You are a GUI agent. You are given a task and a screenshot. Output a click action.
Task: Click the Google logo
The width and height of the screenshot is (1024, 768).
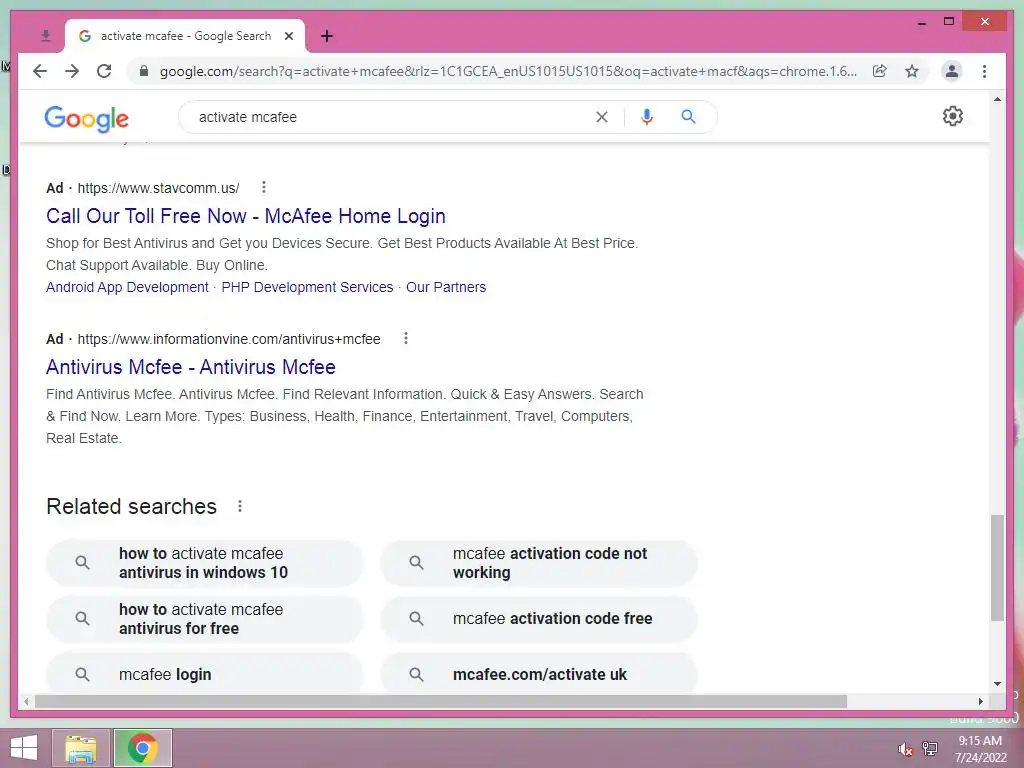(x=86, y=118)
